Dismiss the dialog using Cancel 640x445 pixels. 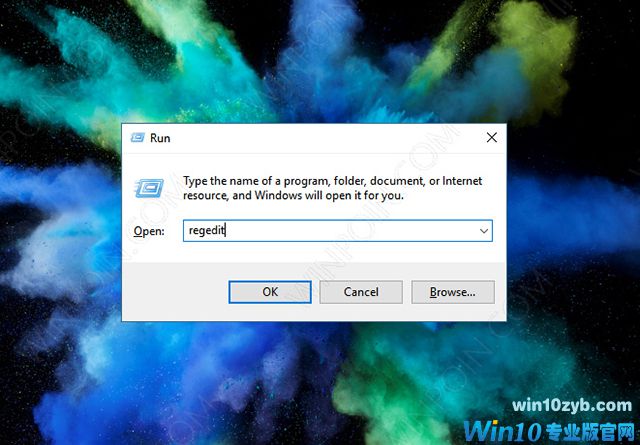coord(361,292)
